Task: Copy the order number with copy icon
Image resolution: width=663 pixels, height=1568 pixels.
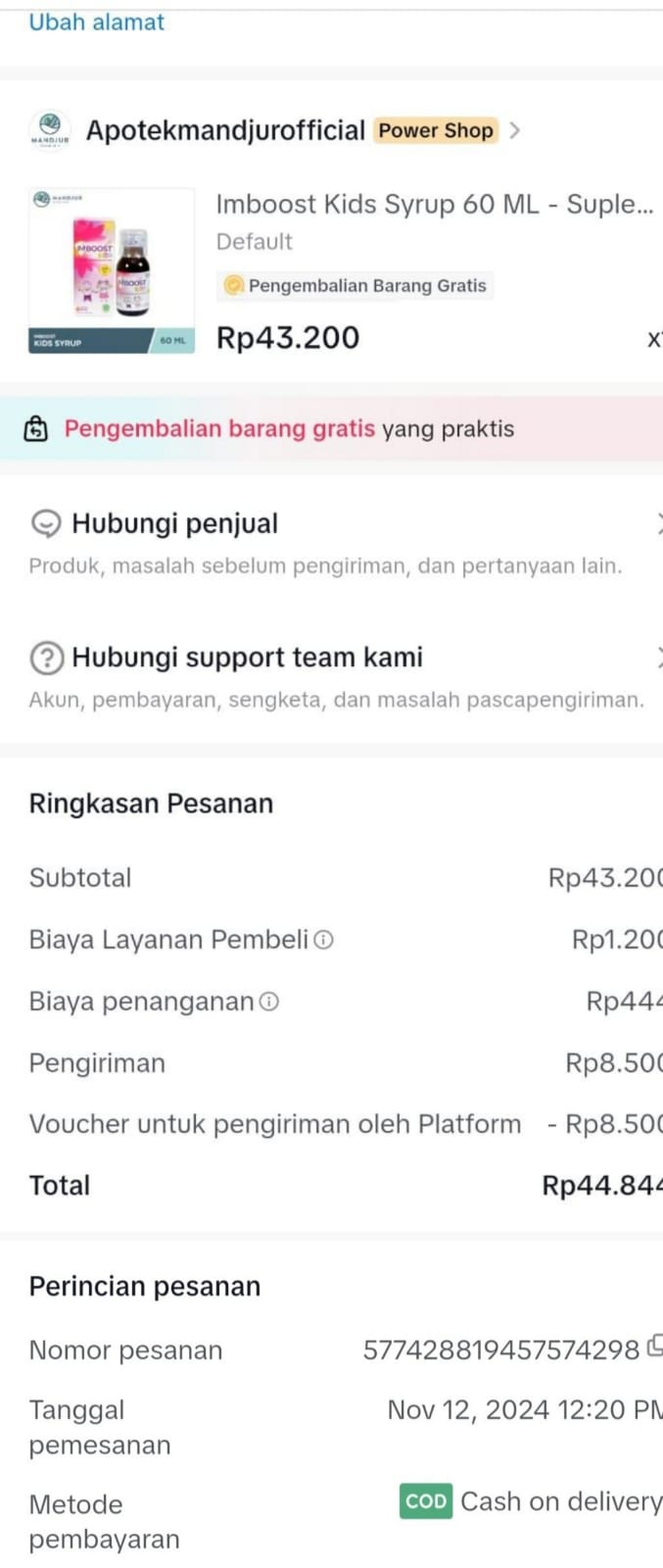Action: [x=654, y=1347]
